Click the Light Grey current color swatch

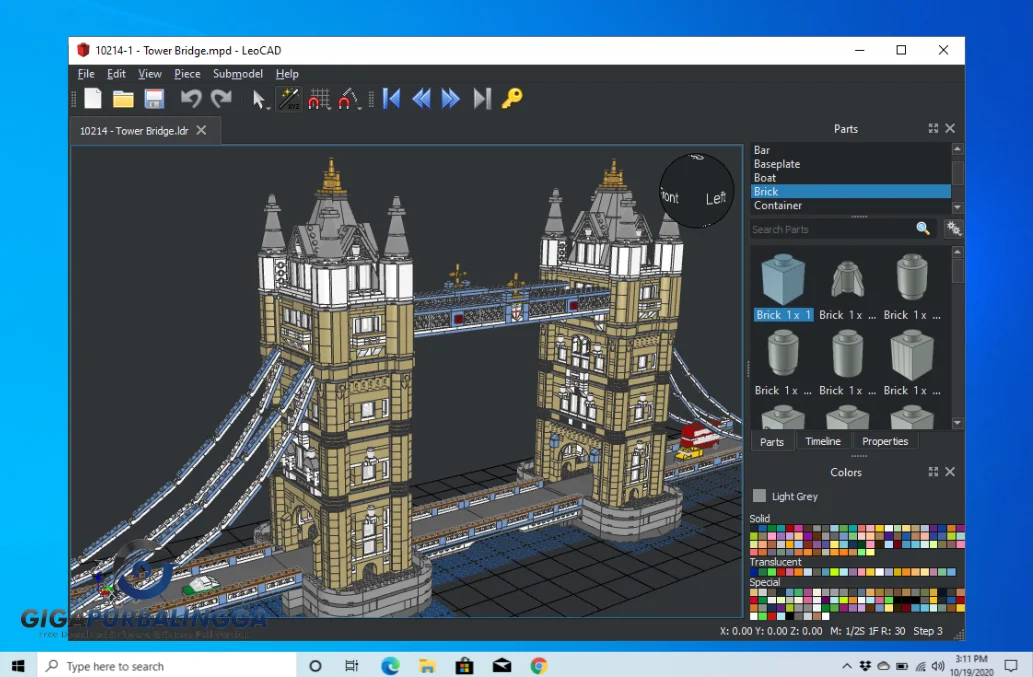click(x=760, y=496)
